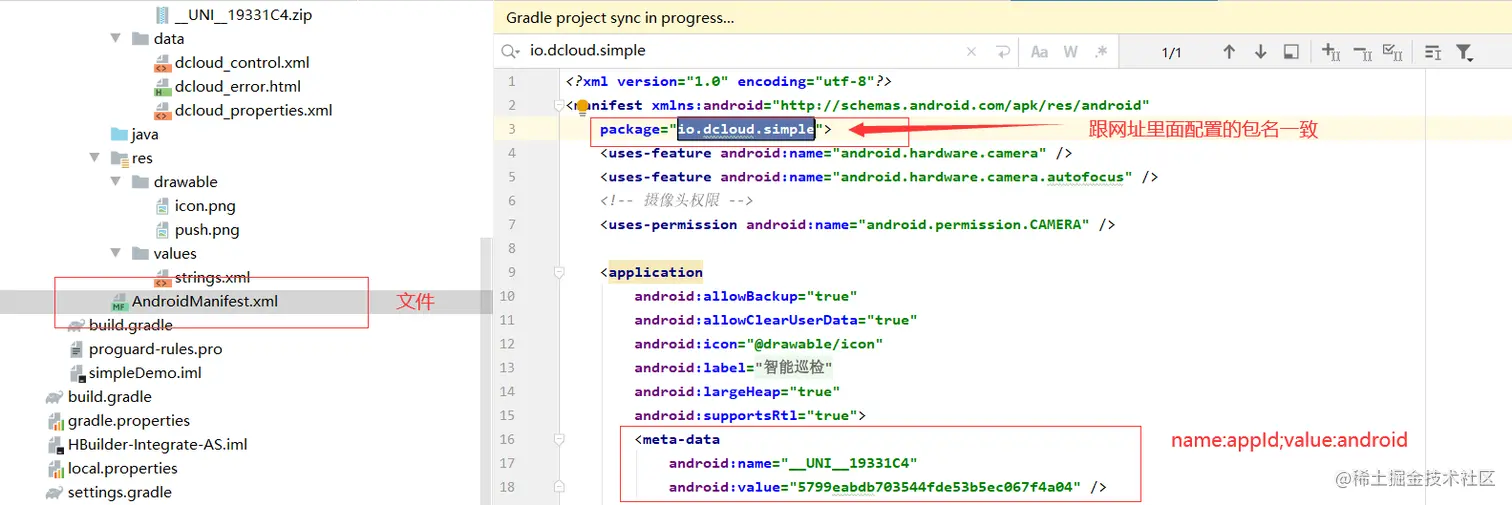Viewport: 1512px width, 505px height.
Task: Click inside the find input field
Action: click(740, 51)
